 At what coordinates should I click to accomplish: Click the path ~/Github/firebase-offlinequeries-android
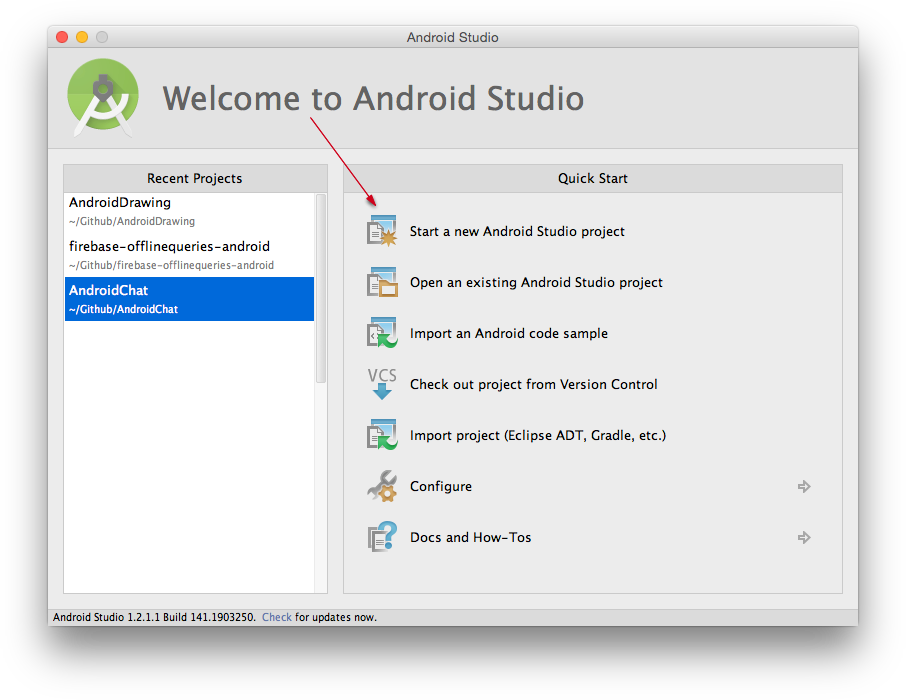(x=171, y=265)
